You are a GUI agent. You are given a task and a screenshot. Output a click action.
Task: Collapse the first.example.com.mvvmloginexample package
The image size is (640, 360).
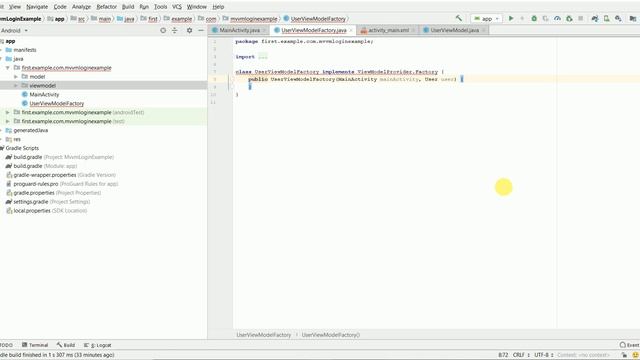(8, 68)
